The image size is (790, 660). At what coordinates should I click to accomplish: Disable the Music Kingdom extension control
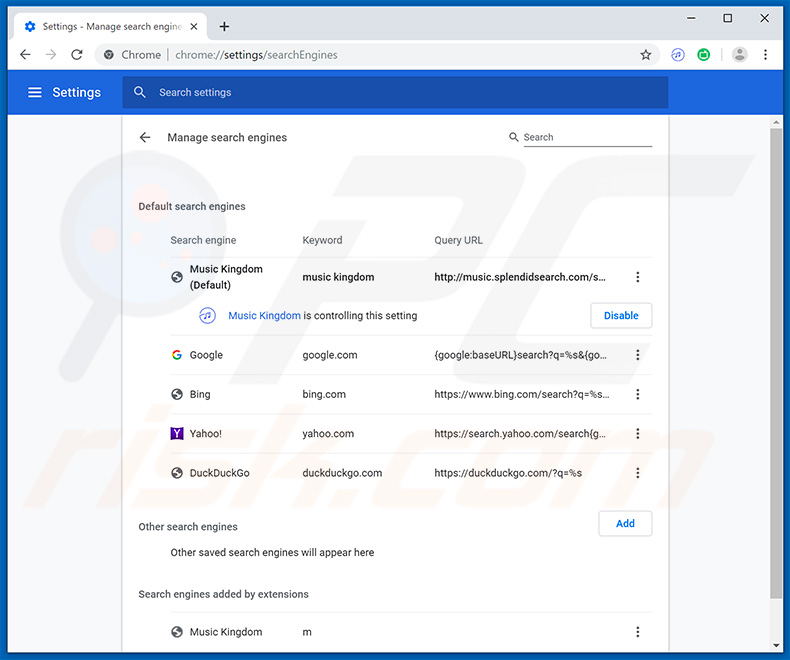click(621, 316)
